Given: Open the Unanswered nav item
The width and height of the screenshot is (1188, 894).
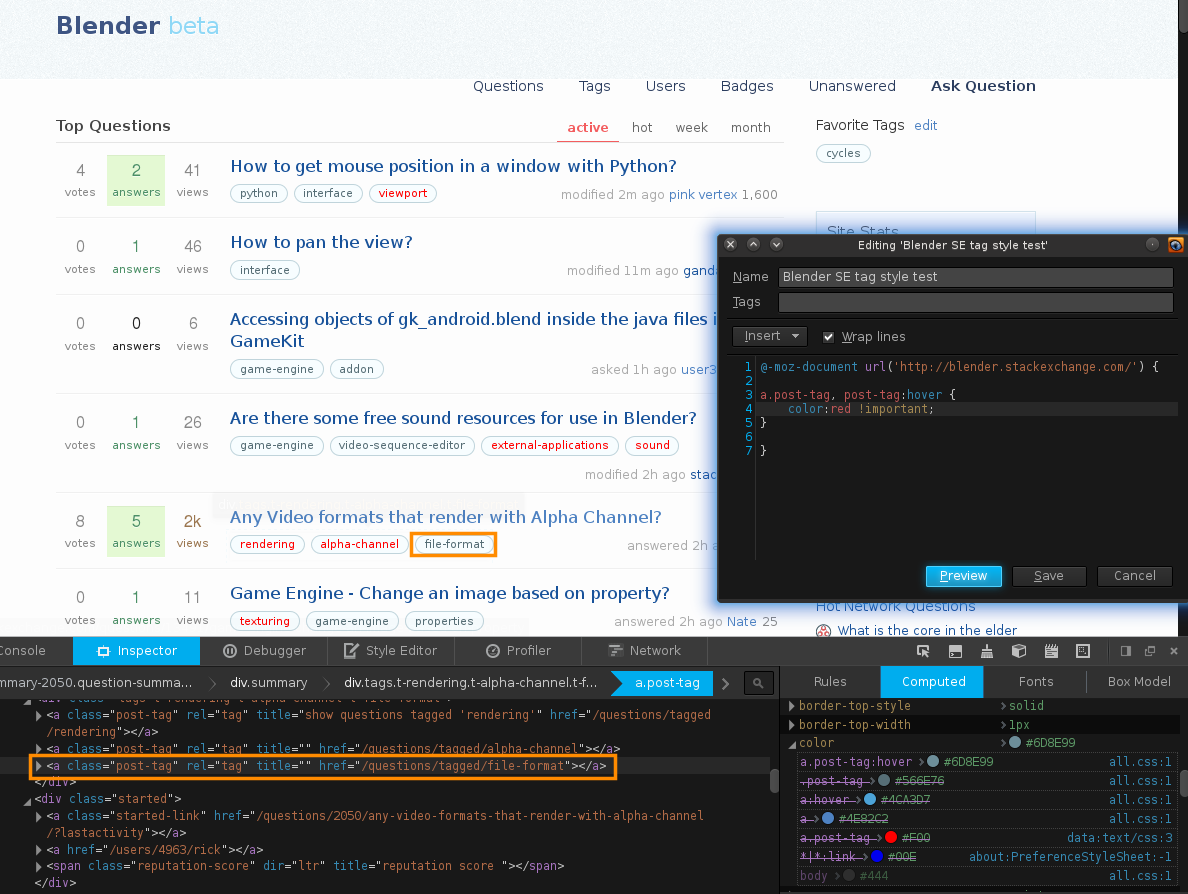Looking at the screenshot, I should 852,86.
